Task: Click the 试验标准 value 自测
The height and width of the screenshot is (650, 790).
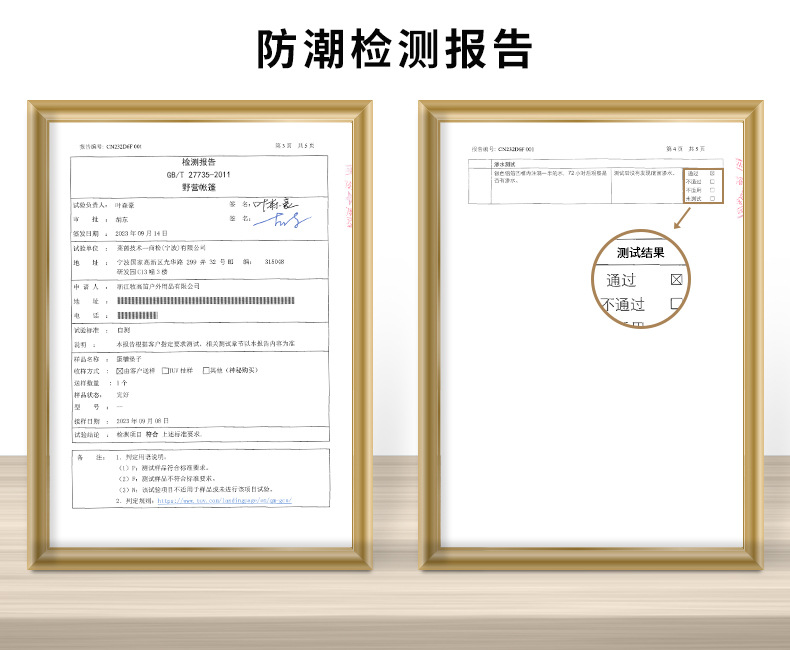Action: pyautogui.click(x=123, y=331)
